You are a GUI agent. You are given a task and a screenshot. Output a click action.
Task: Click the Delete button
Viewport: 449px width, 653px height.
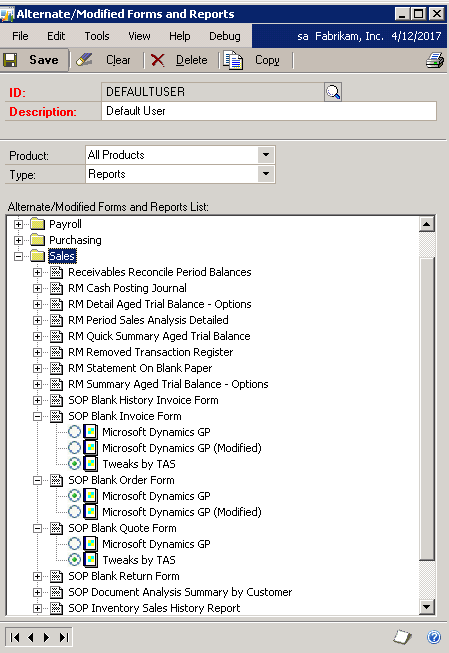tap(179, 60)
